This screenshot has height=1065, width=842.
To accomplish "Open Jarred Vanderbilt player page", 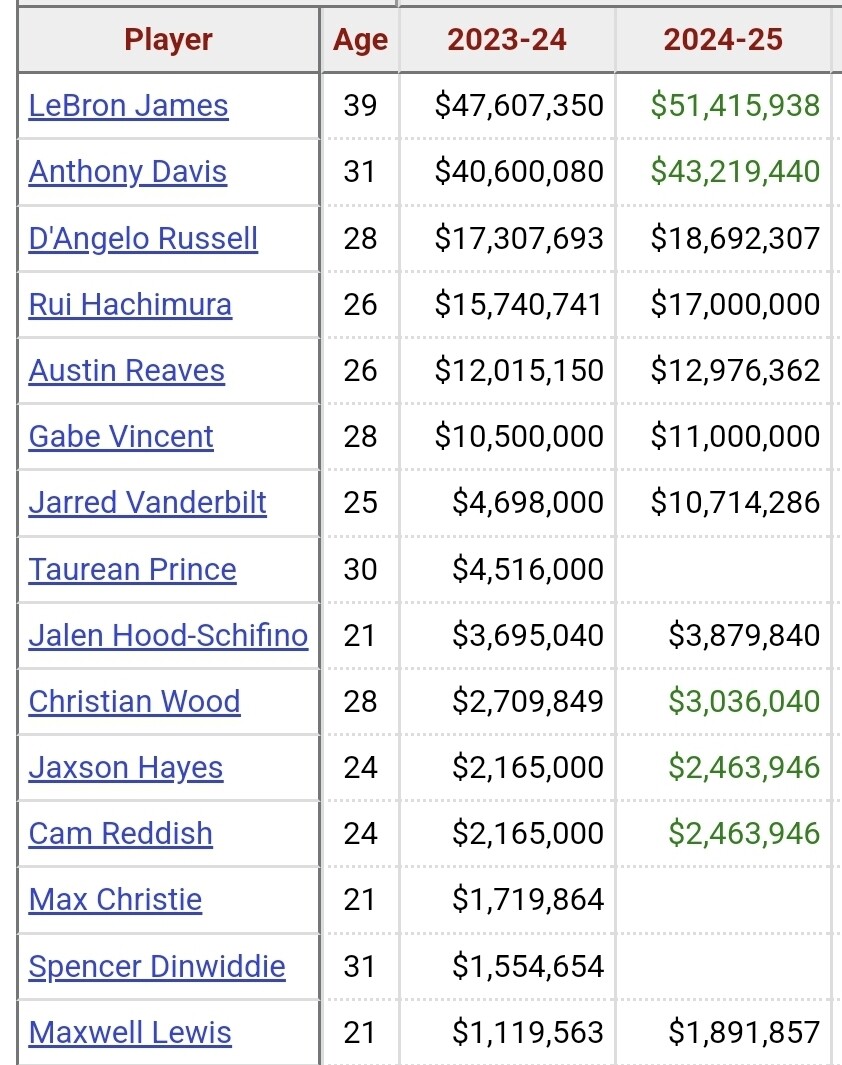I will click(147, 503).
